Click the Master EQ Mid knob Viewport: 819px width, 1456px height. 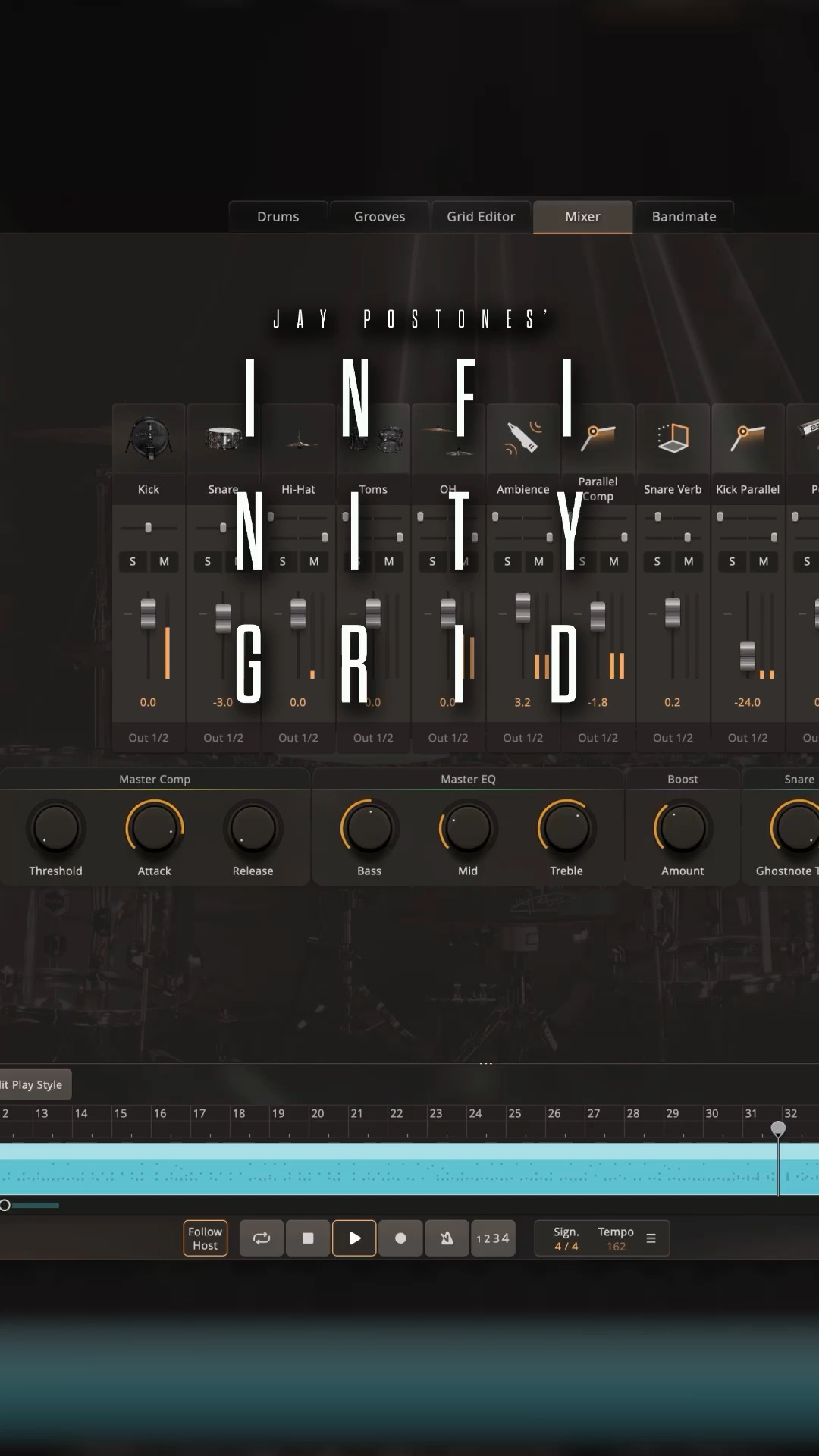coord(468,828)
